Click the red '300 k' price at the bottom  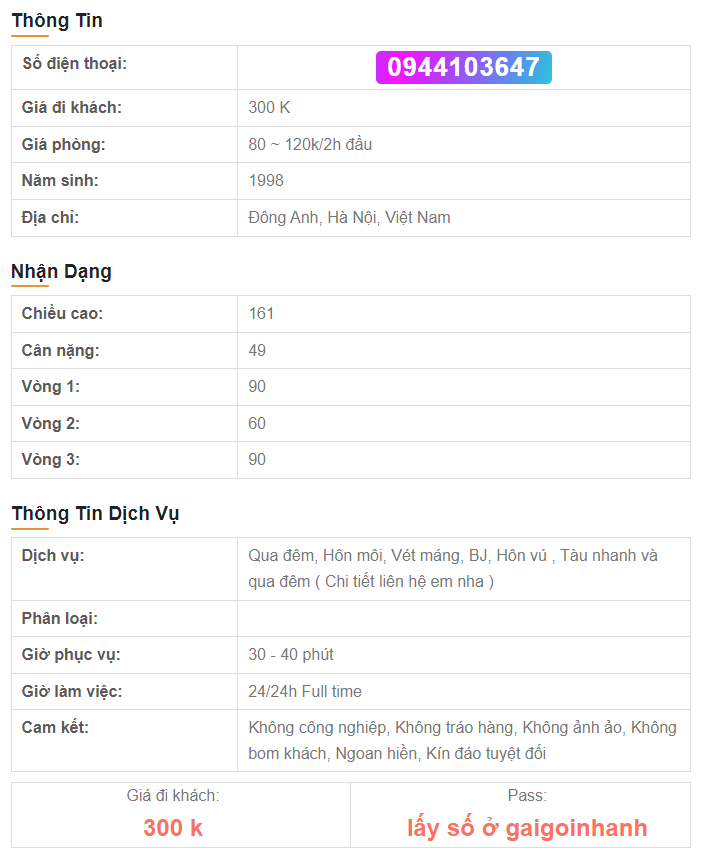pos(173,828)
